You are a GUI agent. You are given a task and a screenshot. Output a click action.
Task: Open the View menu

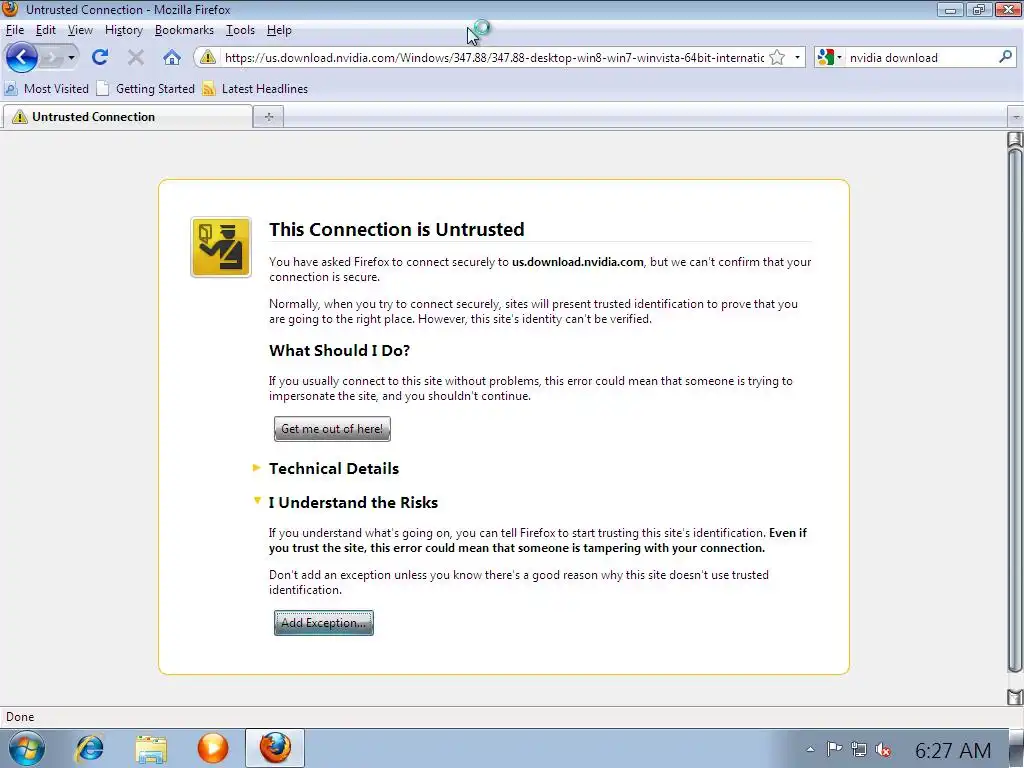click(80, 30)
